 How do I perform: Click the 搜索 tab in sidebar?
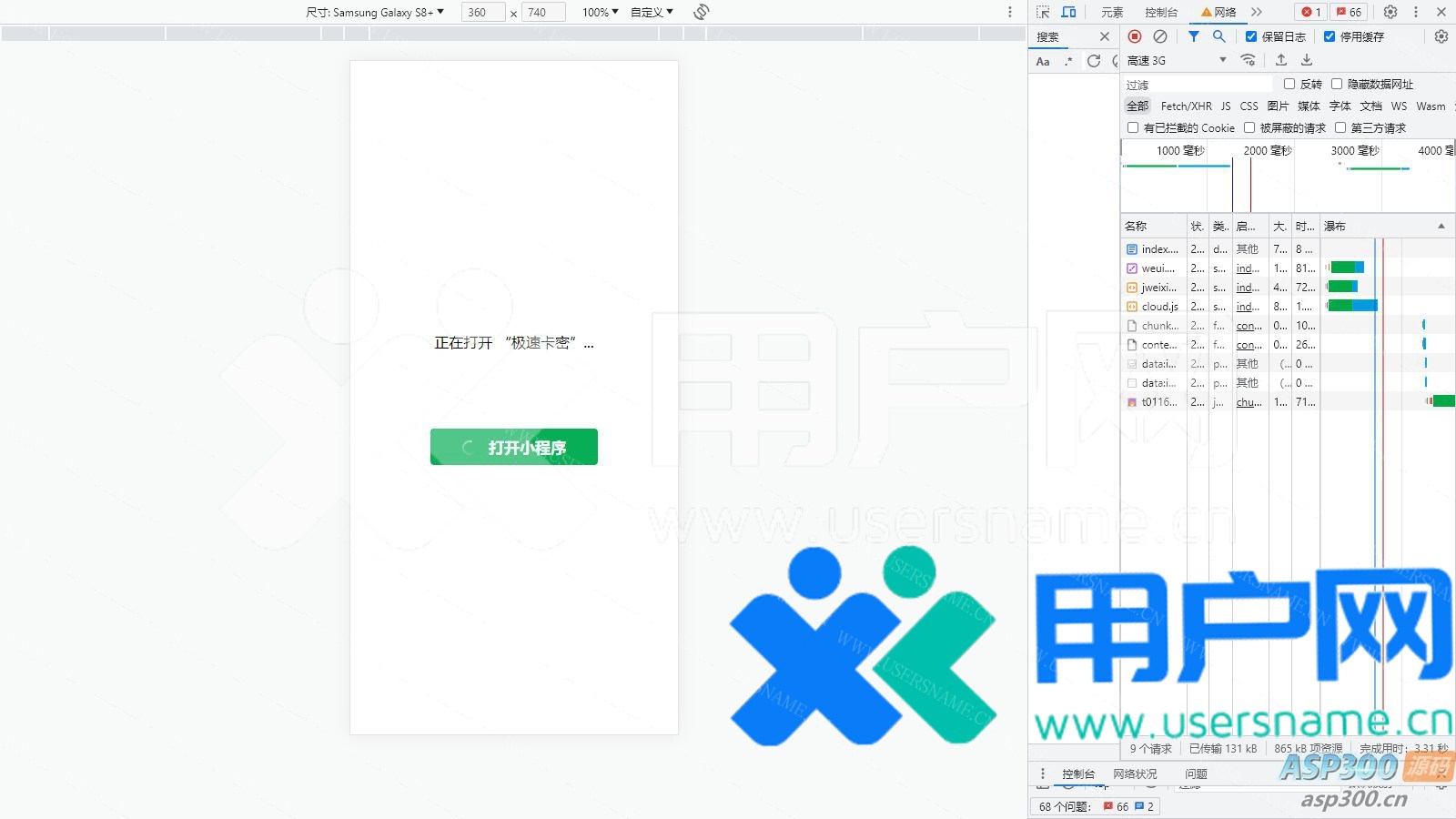pos(1048,36)
